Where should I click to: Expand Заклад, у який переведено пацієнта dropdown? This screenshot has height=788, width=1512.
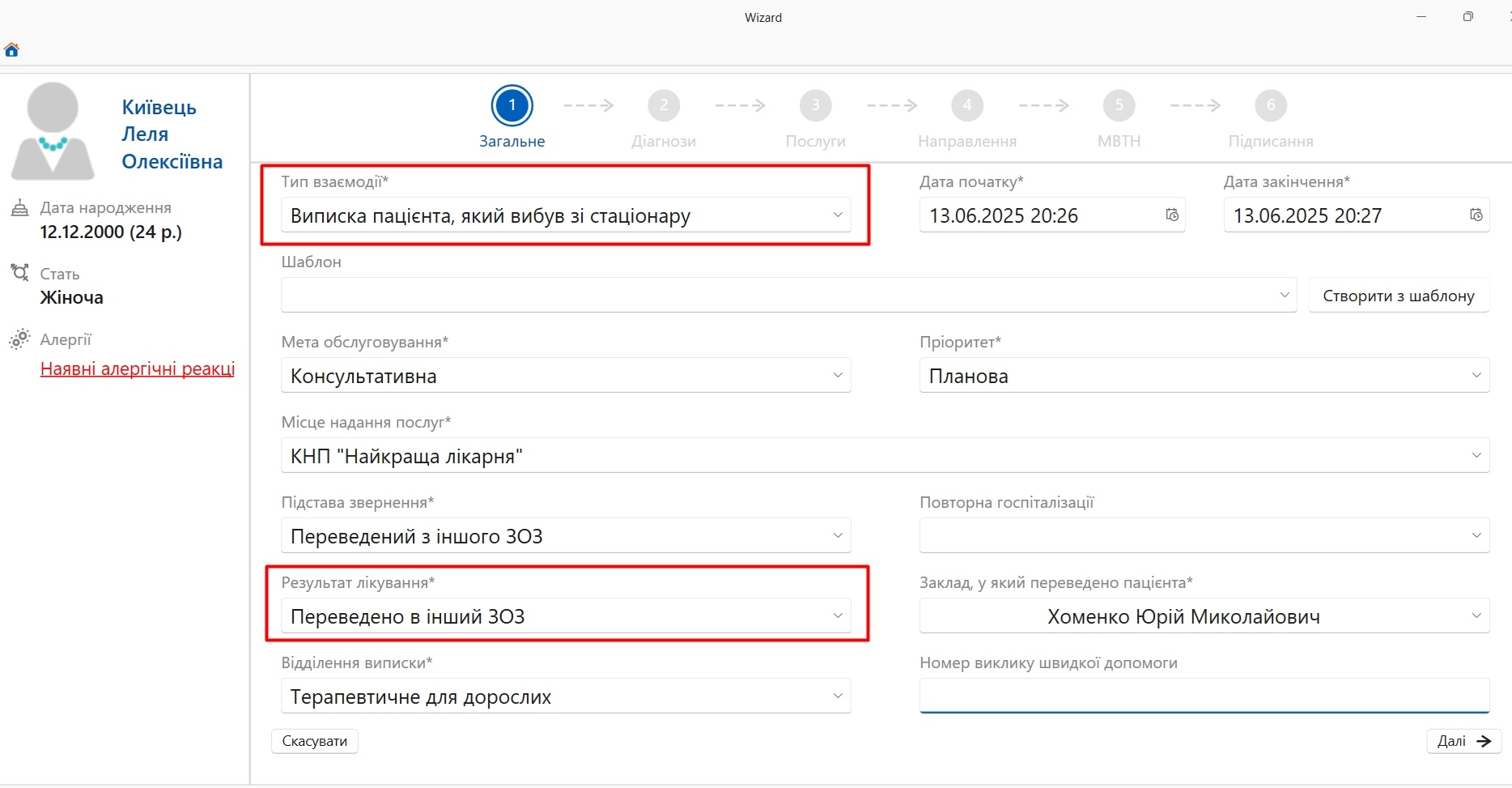(x=1476, y=616)
